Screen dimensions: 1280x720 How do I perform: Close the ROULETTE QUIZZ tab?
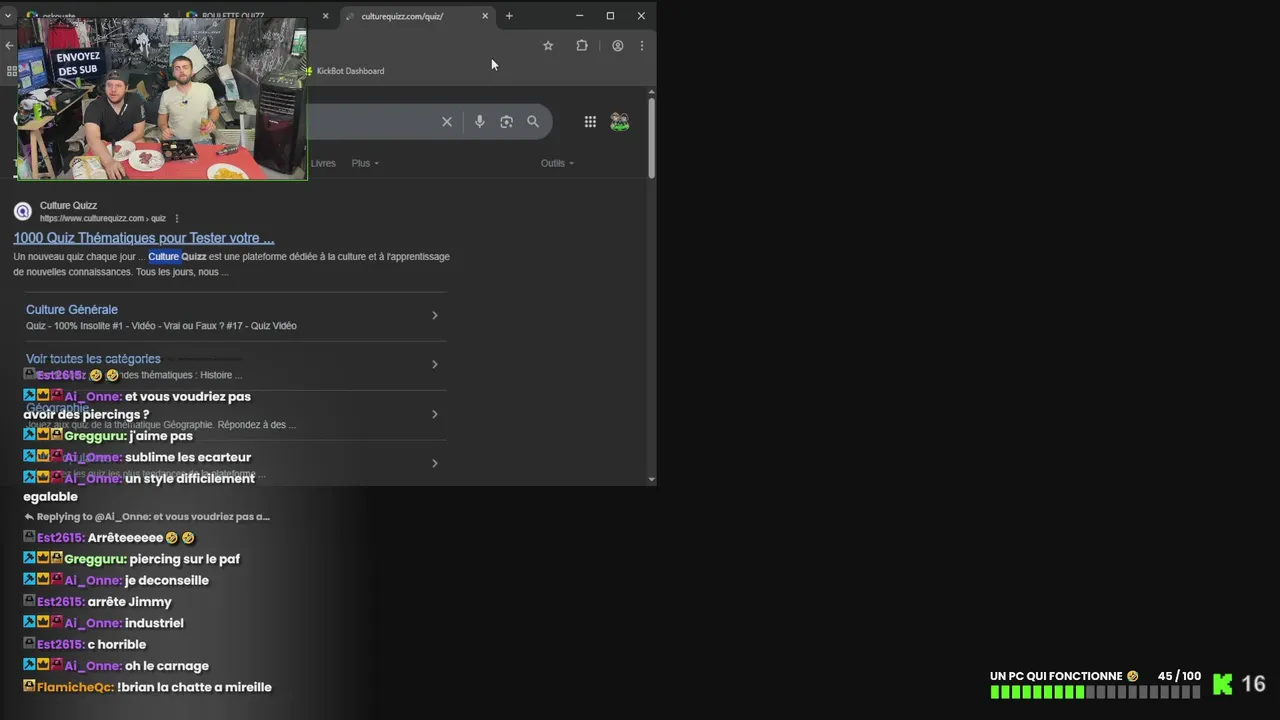[x=325, y=16]
